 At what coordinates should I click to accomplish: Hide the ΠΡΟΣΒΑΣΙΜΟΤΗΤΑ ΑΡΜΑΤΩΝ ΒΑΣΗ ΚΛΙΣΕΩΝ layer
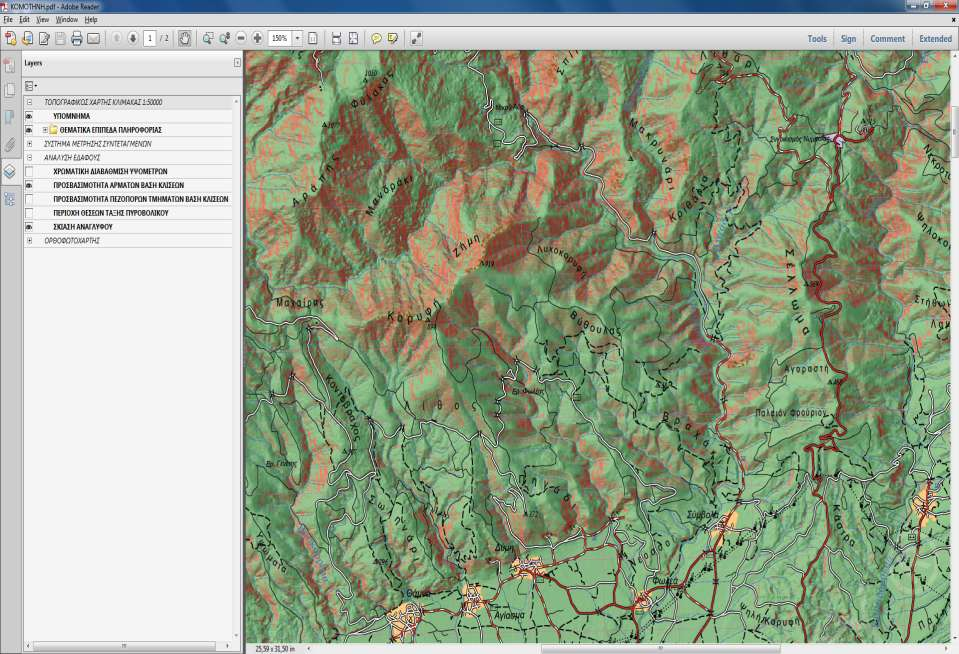pyautogui.click(x=29, y=185)
